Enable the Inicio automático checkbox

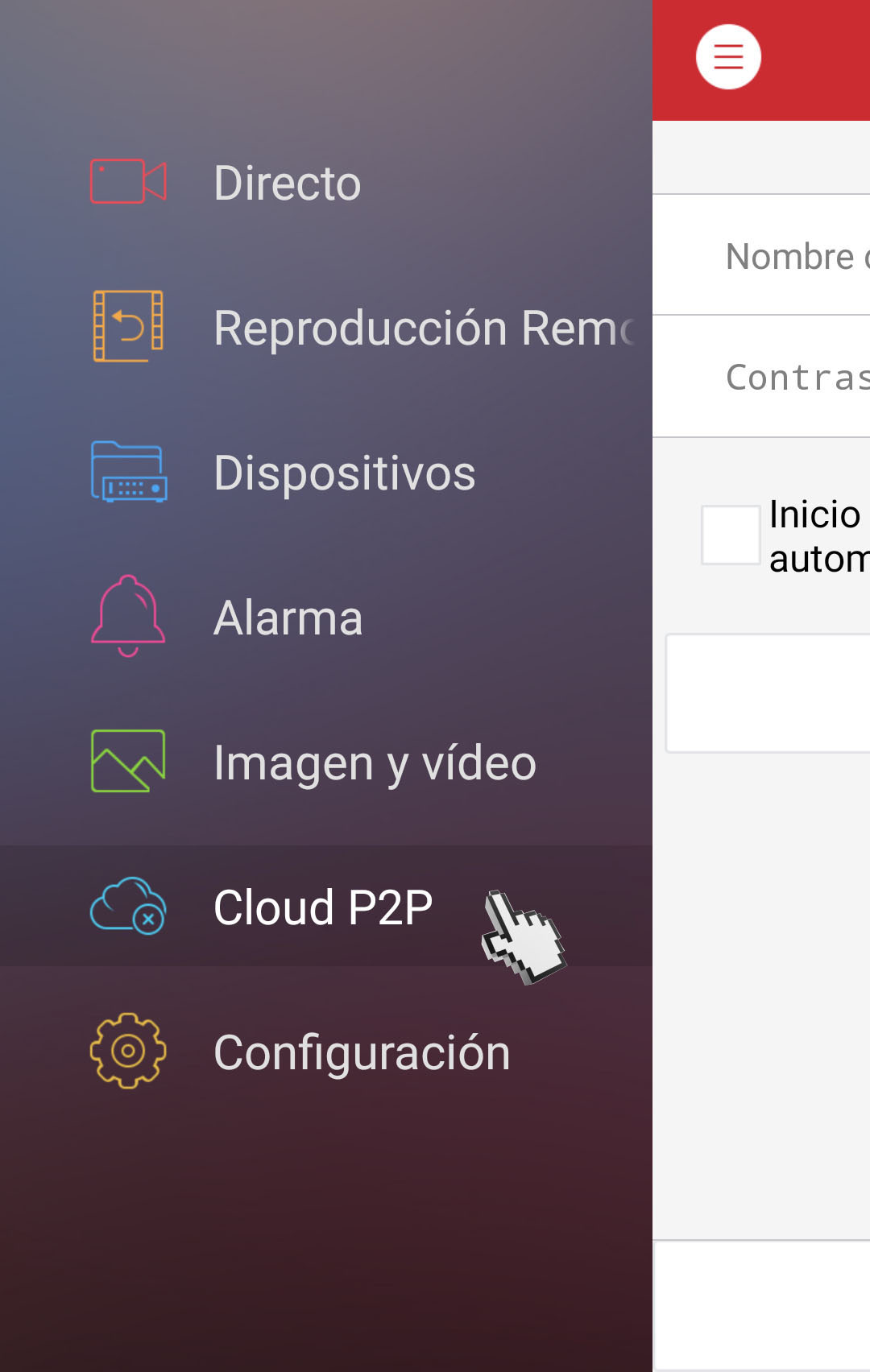[x=731, y=535]
